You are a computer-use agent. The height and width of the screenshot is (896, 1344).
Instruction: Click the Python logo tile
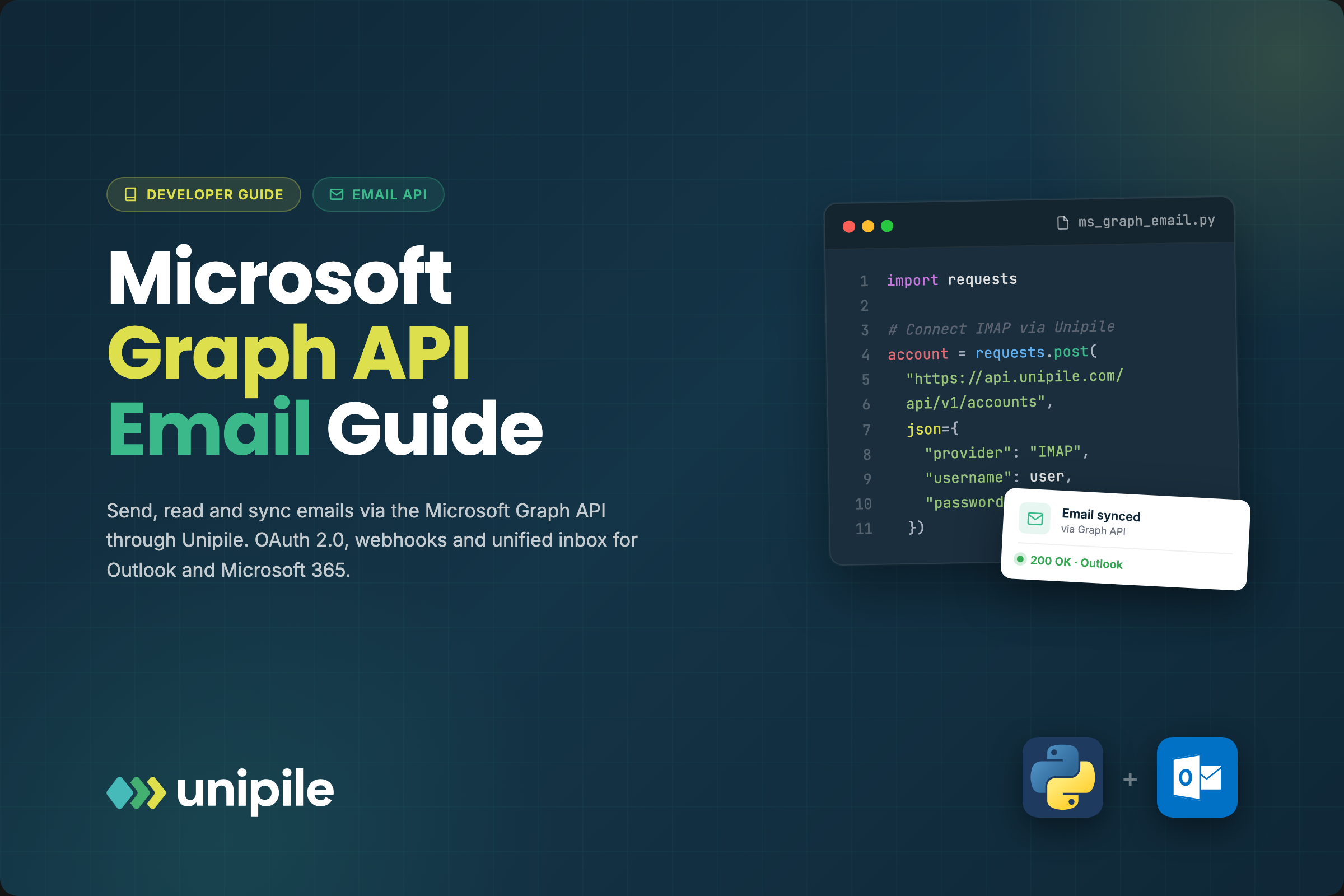point(1062,777)
